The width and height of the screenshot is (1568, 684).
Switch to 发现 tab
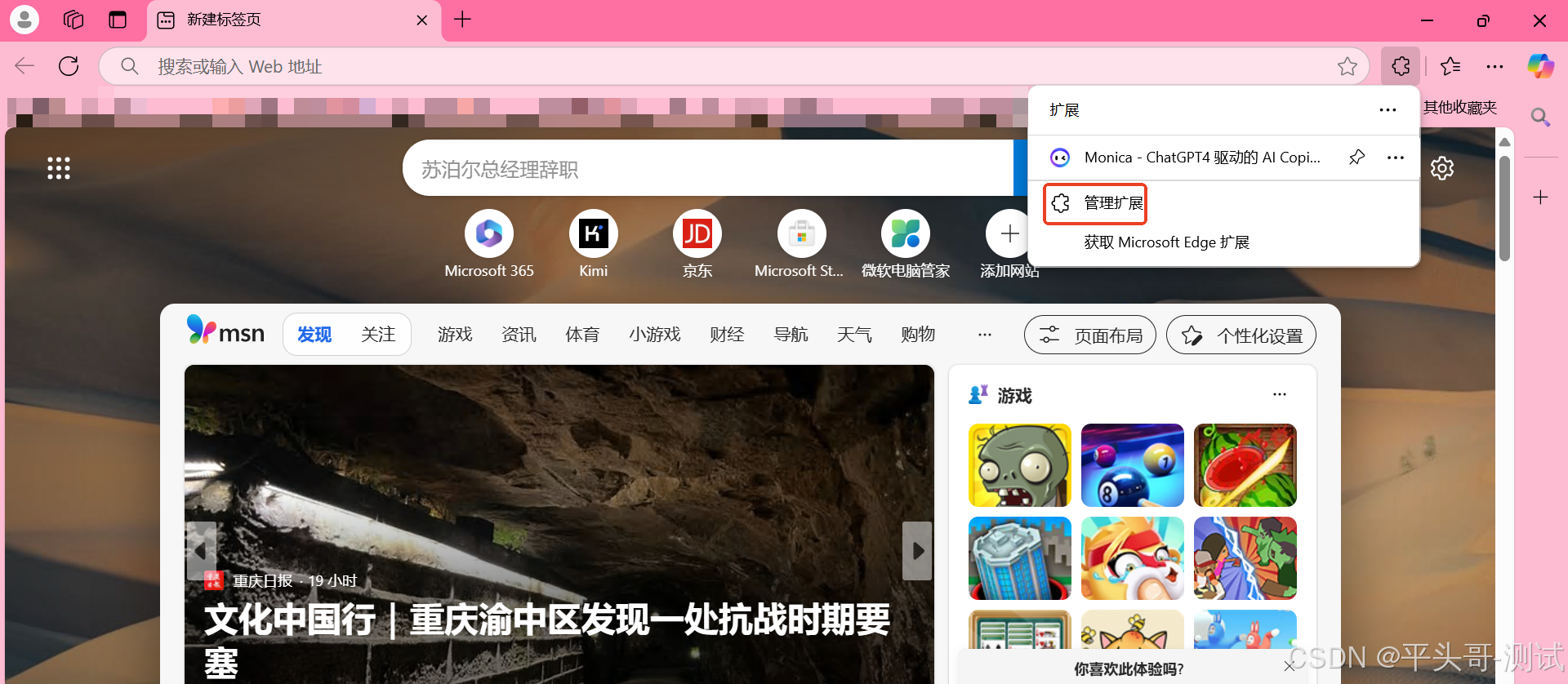pyautogui.click(x=314, y=335)
